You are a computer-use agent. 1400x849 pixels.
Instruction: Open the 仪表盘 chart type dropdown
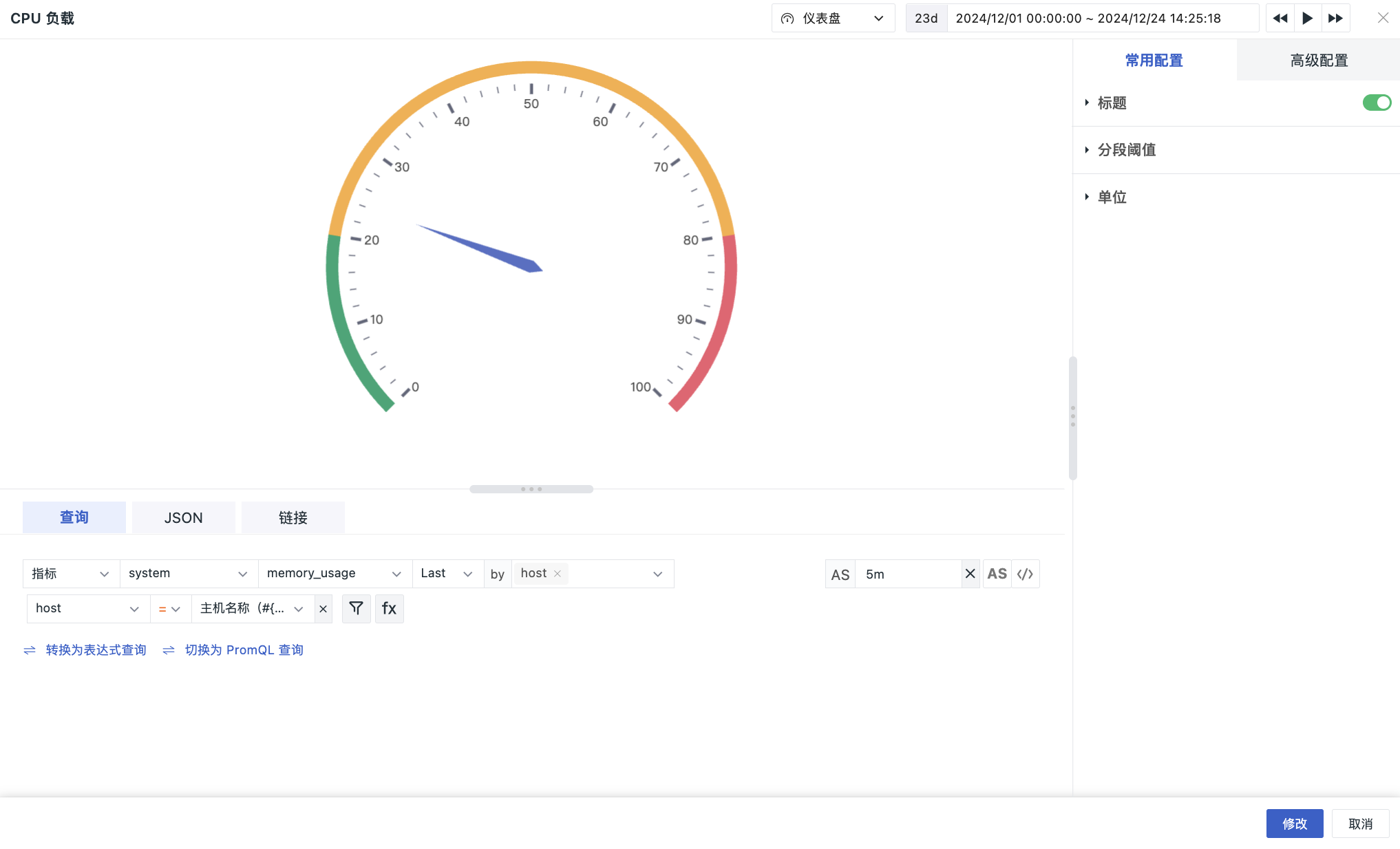(x=833, y=19)
